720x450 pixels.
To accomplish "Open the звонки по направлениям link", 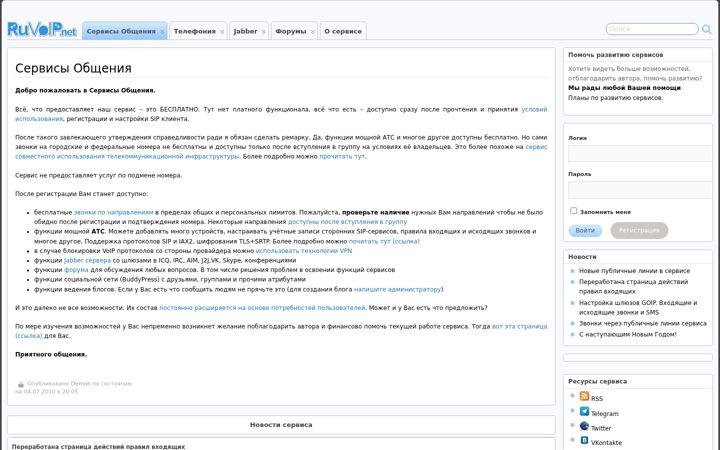I will coord(113,212).
